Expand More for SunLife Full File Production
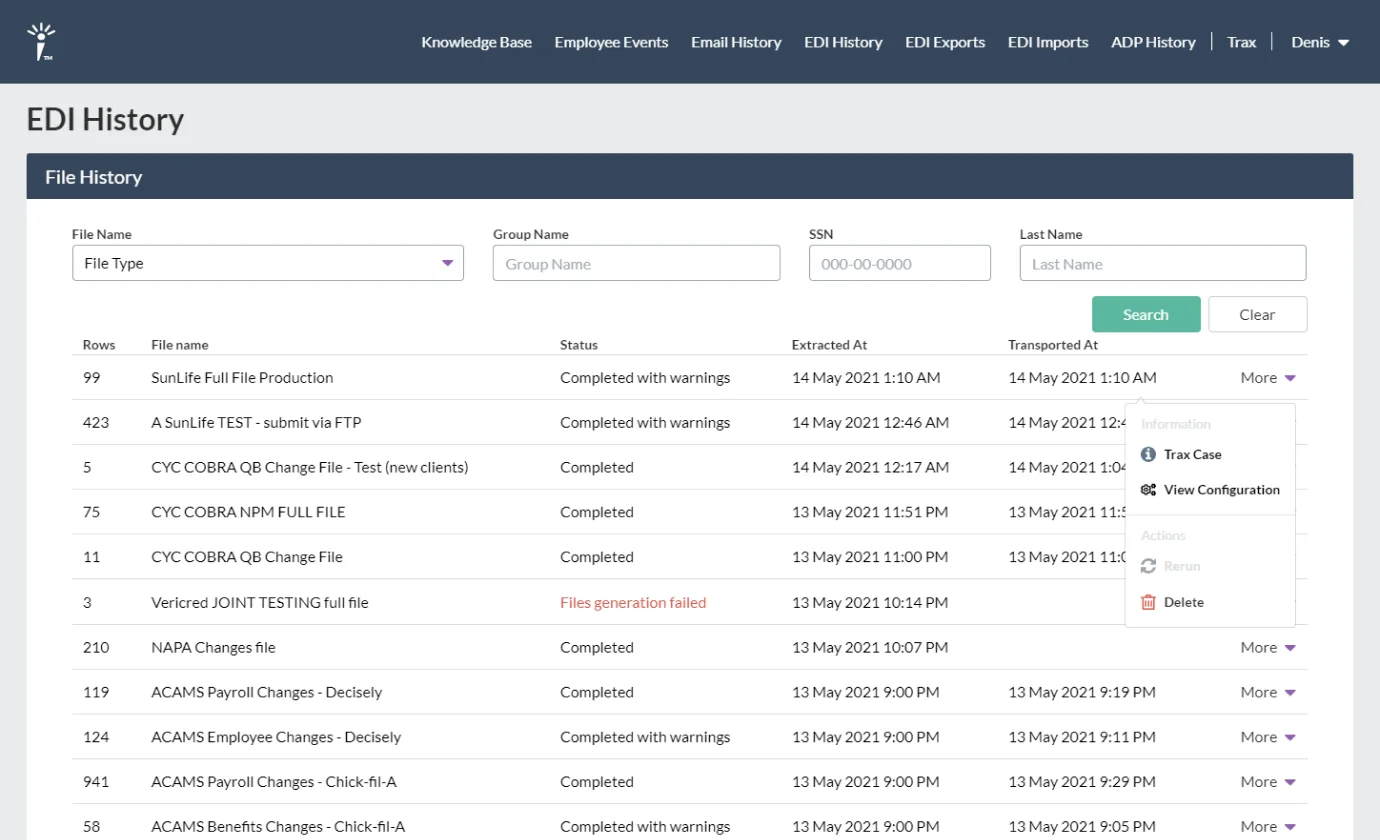 [x=1268, y=378]
